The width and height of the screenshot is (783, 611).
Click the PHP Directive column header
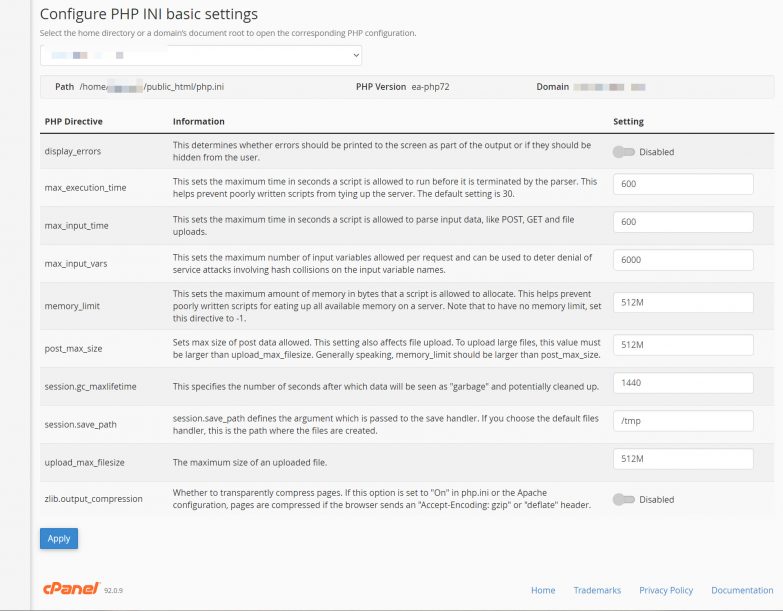click(74, 122)
